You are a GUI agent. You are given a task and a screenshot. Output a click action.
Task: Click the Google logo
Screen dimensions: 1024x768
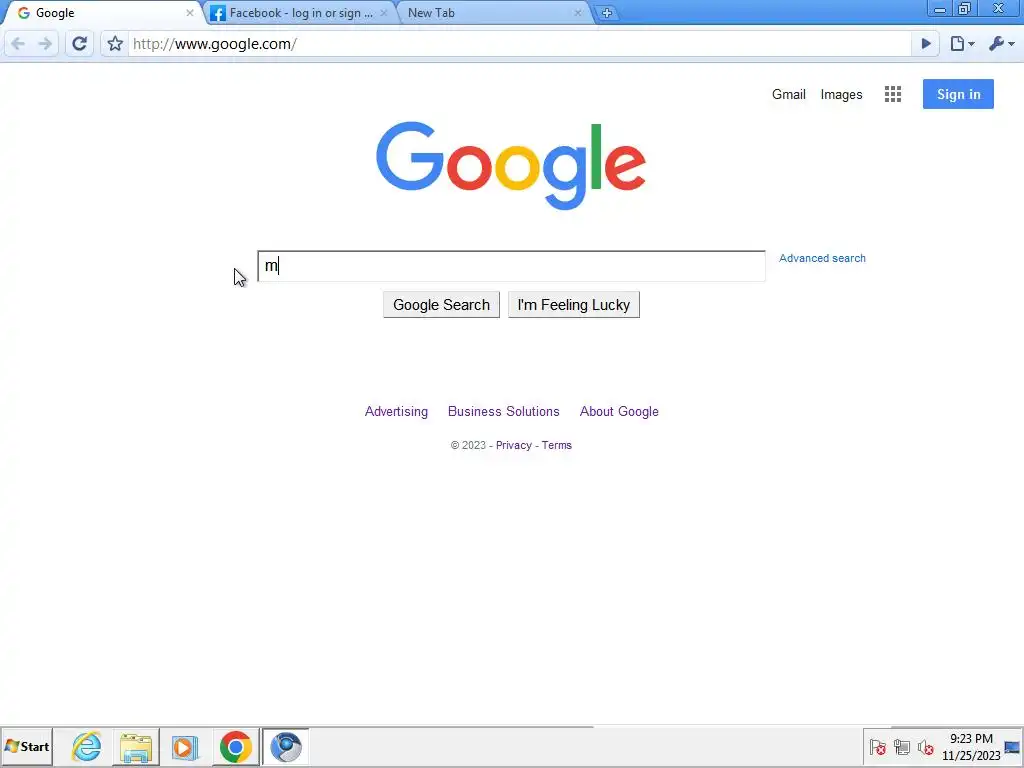(511, 165)
